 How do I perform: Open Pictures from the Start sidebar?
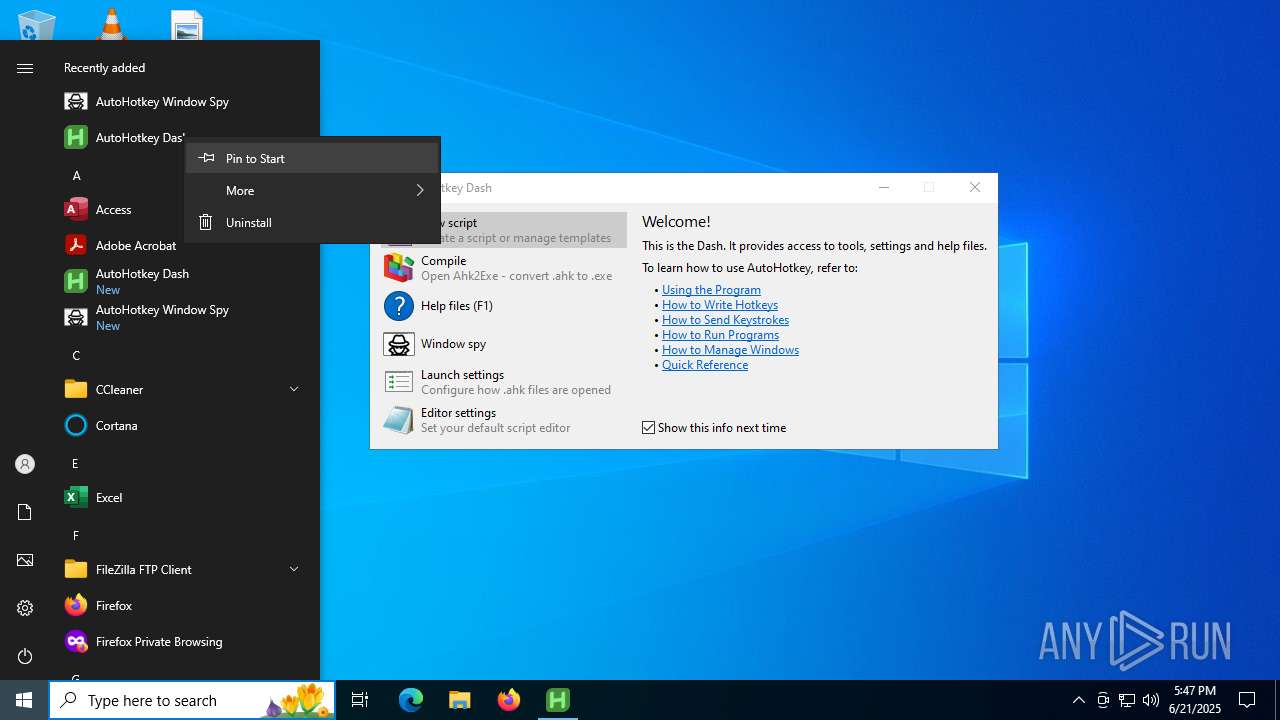(x=25, y=560)
